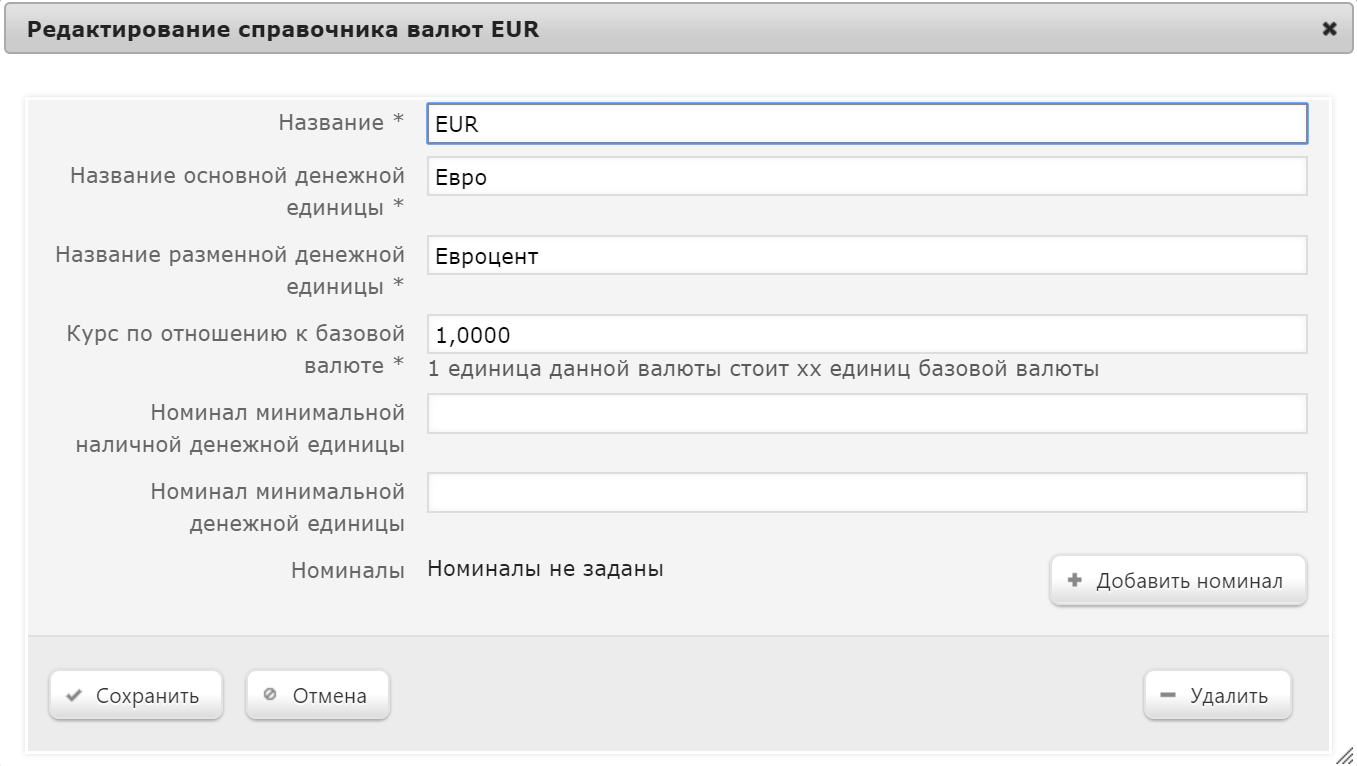Focus the Евро main unit name field

pyautogui.click(x=867, y=176)
